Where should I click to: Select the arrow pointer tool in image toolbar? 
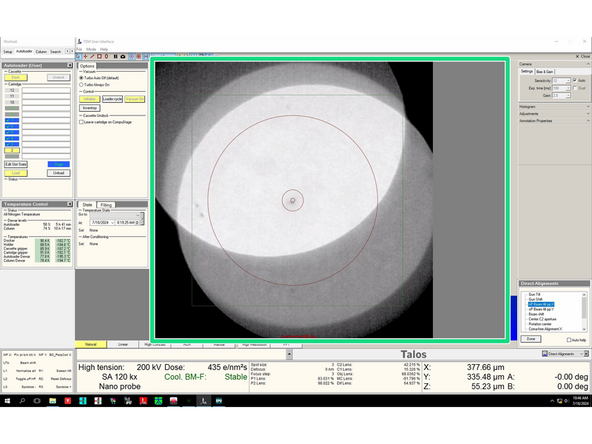[x=79, y=57]
